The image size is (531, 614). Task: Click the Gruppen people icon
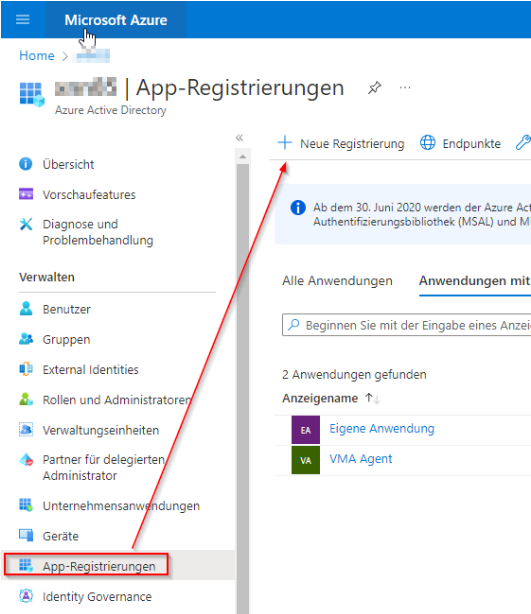pyautogui.click(x=26, y=339)
